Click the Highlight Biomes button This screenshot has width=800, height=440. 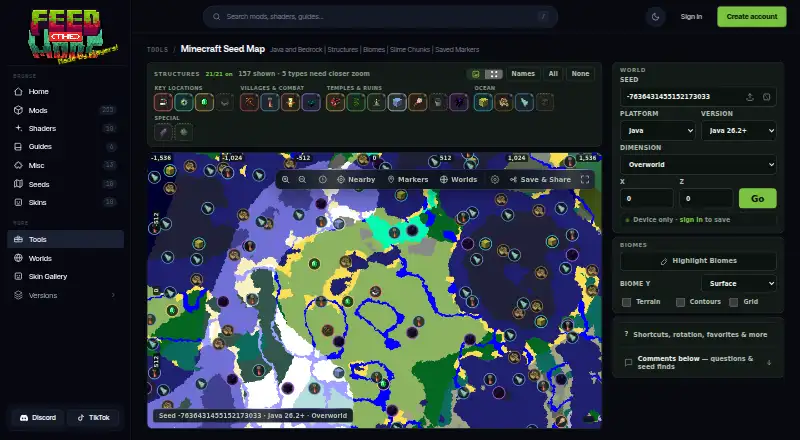(698, 261)
